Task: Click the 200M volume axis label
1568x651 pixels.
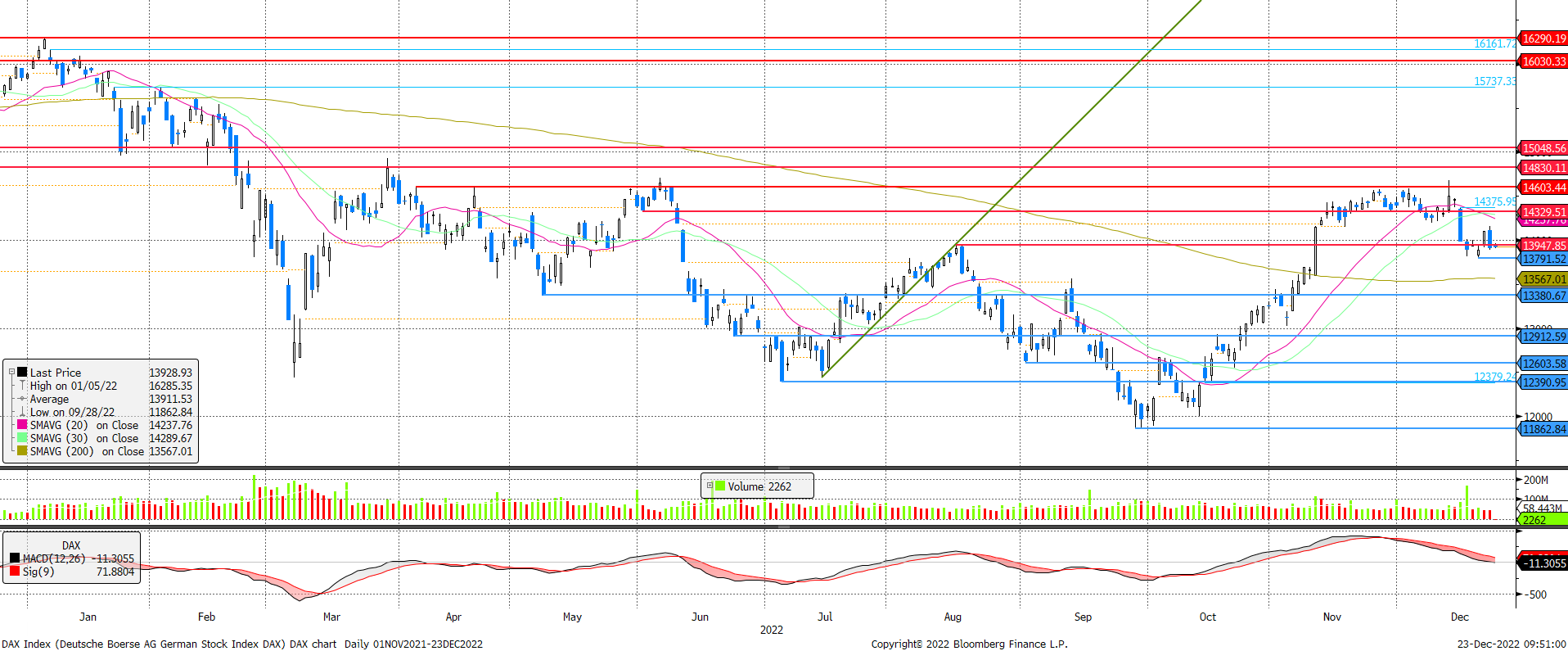Action: point(1536,480)
